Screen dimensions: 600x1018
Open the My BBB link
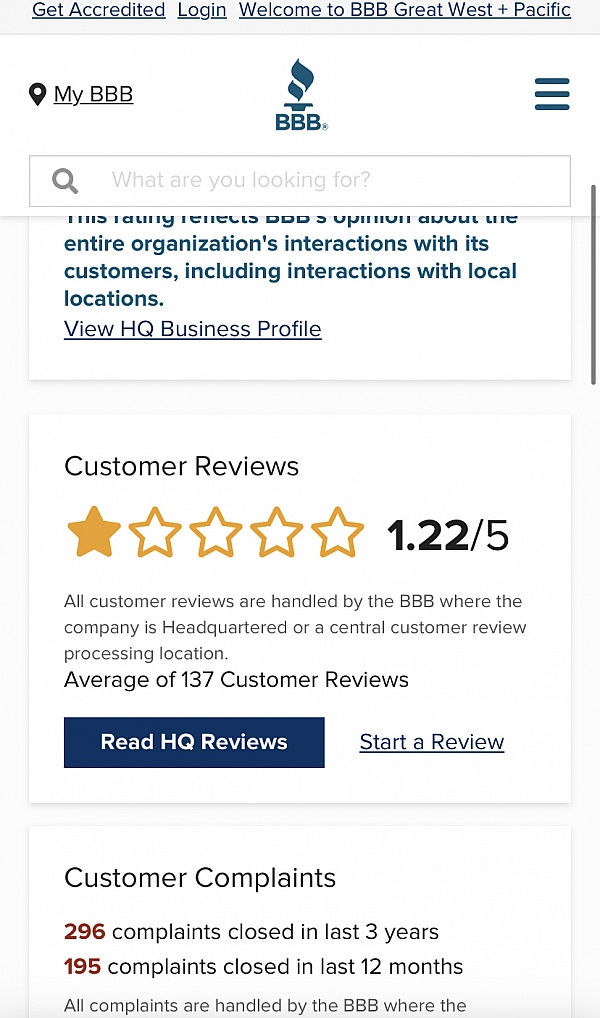point(94,94)
